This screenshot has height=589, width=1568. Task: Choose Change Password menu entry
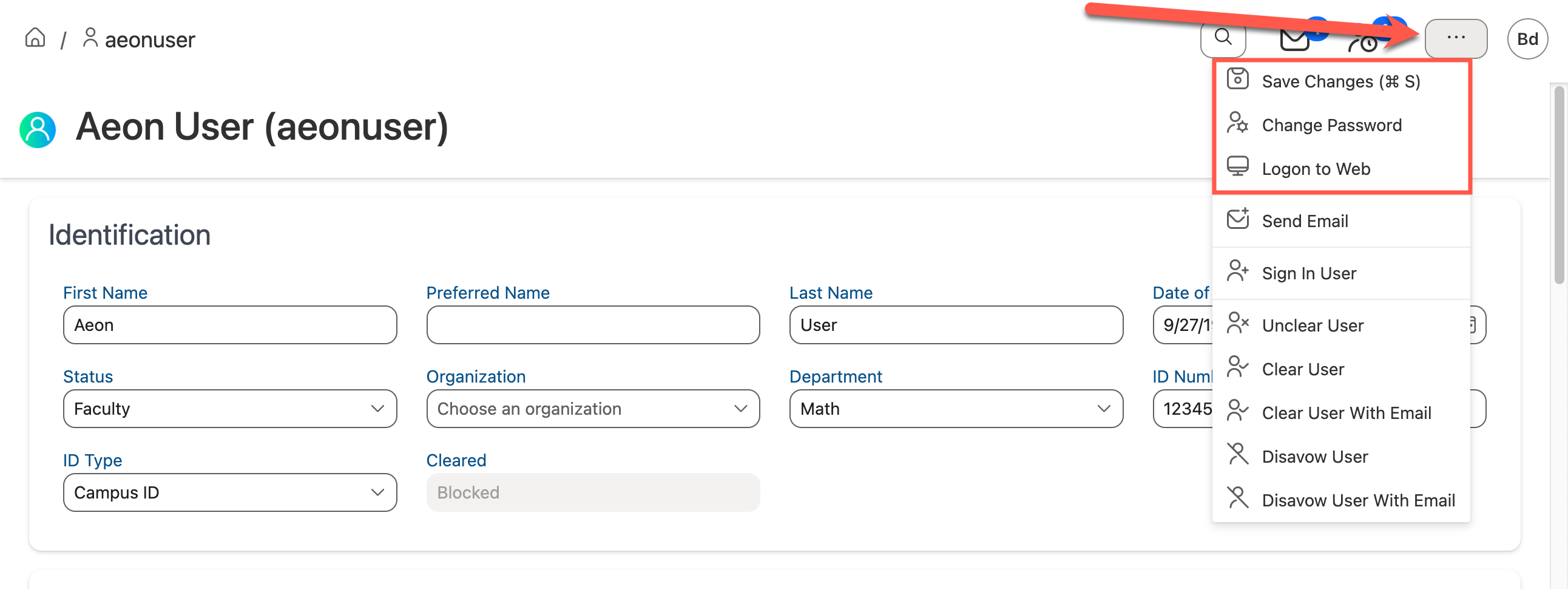pyautogui.click(x=1331, y=126)
